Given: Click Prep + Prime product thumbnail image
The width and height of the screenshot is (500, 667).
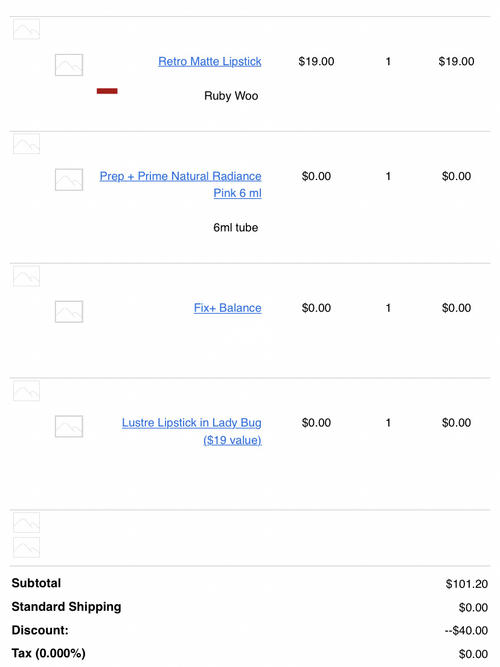Looking at the screenshot, I should [69, 180].
